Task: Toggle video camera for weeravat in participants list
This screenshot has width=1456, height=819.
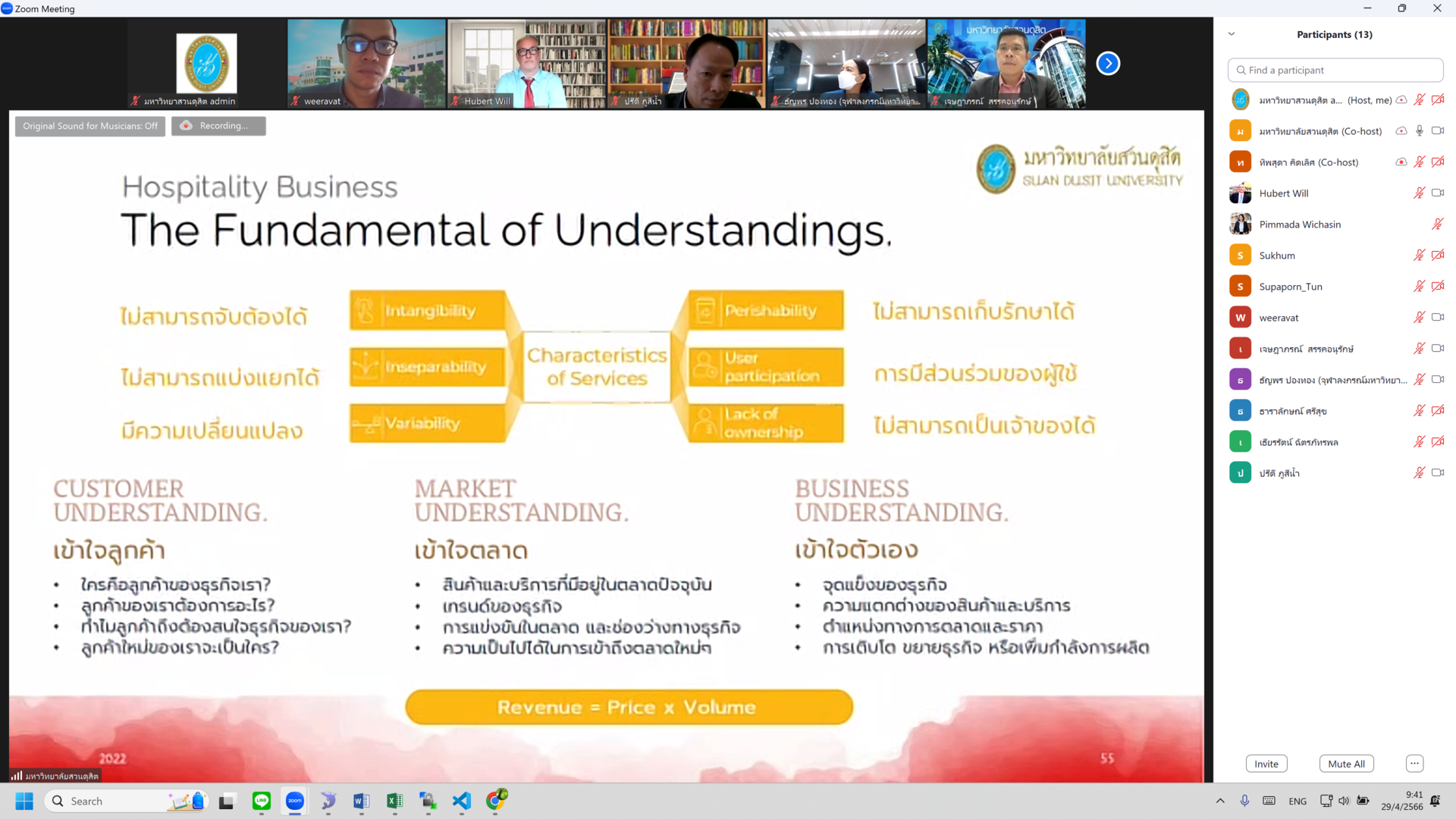Action: (1437, 318)
